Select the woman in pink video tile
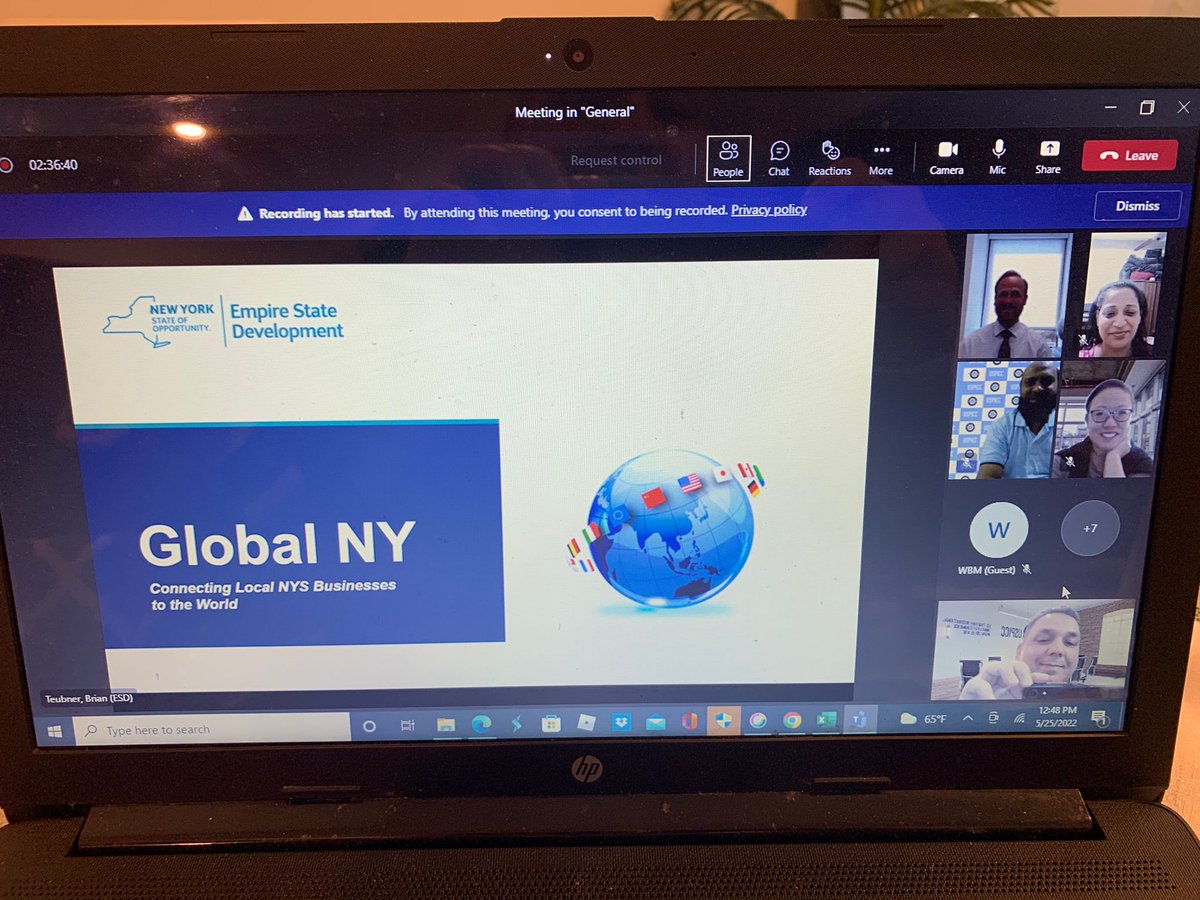Image resolution: width=1200 pixels, height=900 pixels. click(x=1122, y=295)
